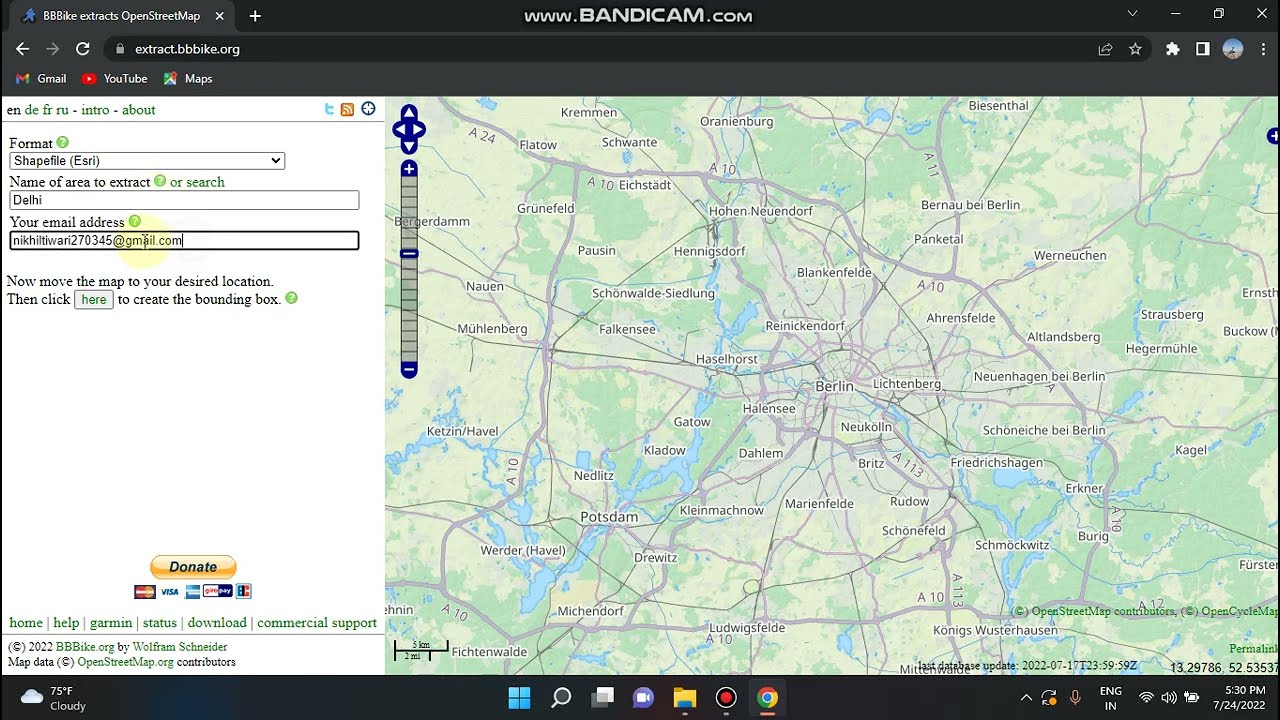Click the map zoom slider handle
This screenshot has height=720, width=1280.
[409, 254]
